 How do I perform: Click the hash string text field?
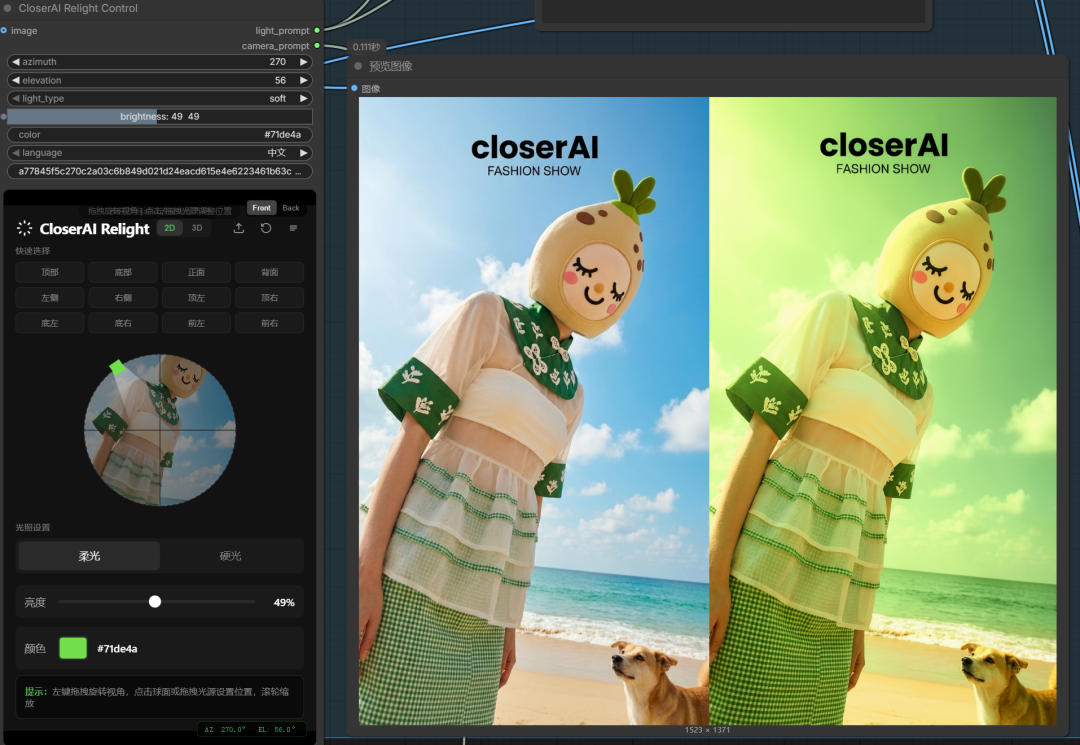tap(160, 171)
